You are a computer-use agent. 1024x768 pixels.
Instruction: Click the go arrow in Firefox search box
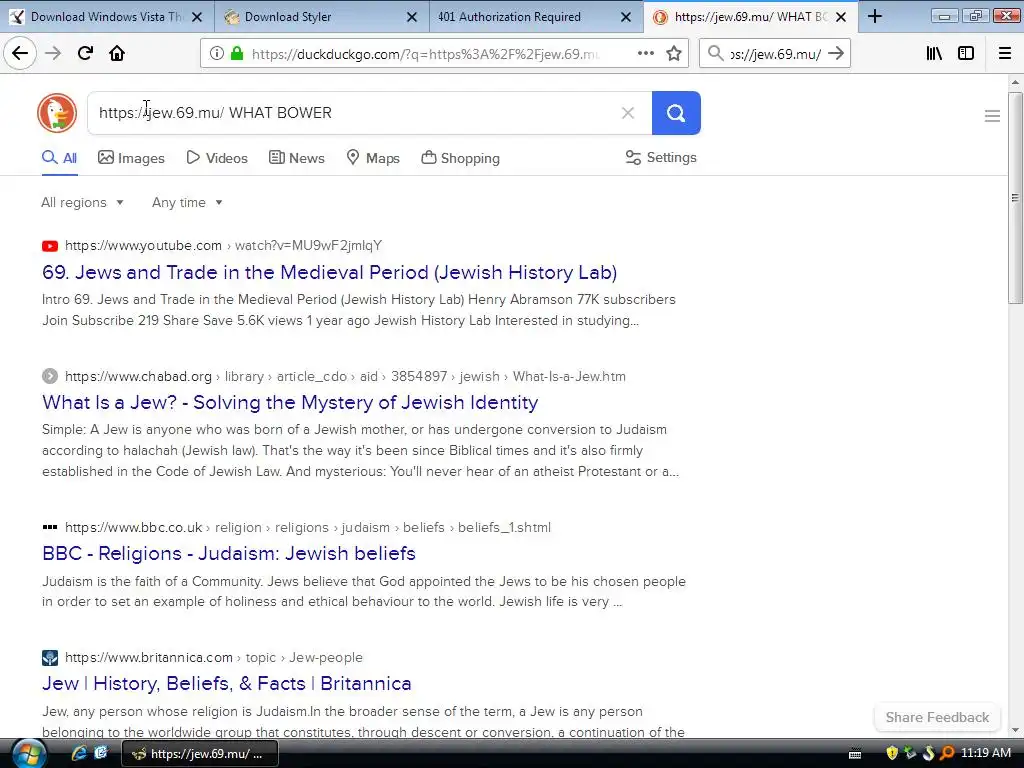tap(836, 54)
